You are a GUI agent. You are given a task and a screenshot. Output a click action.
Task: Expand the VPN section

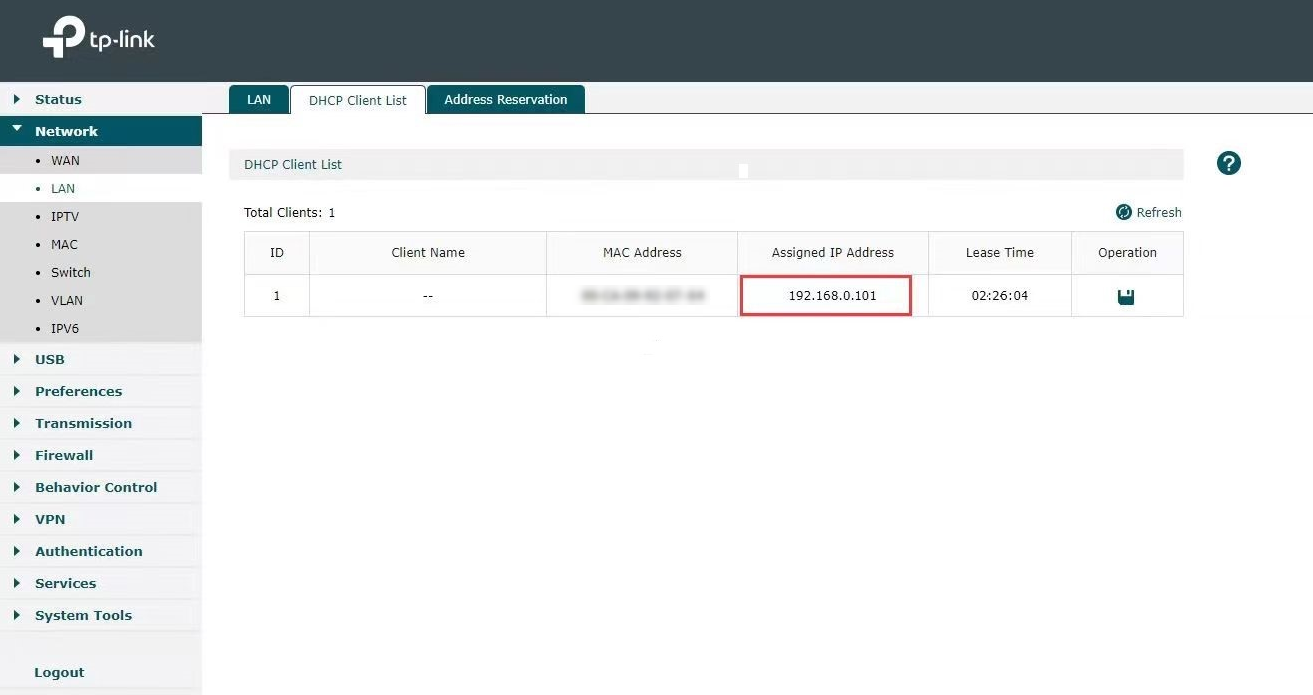pyautogui.click(x=49, y=519)
